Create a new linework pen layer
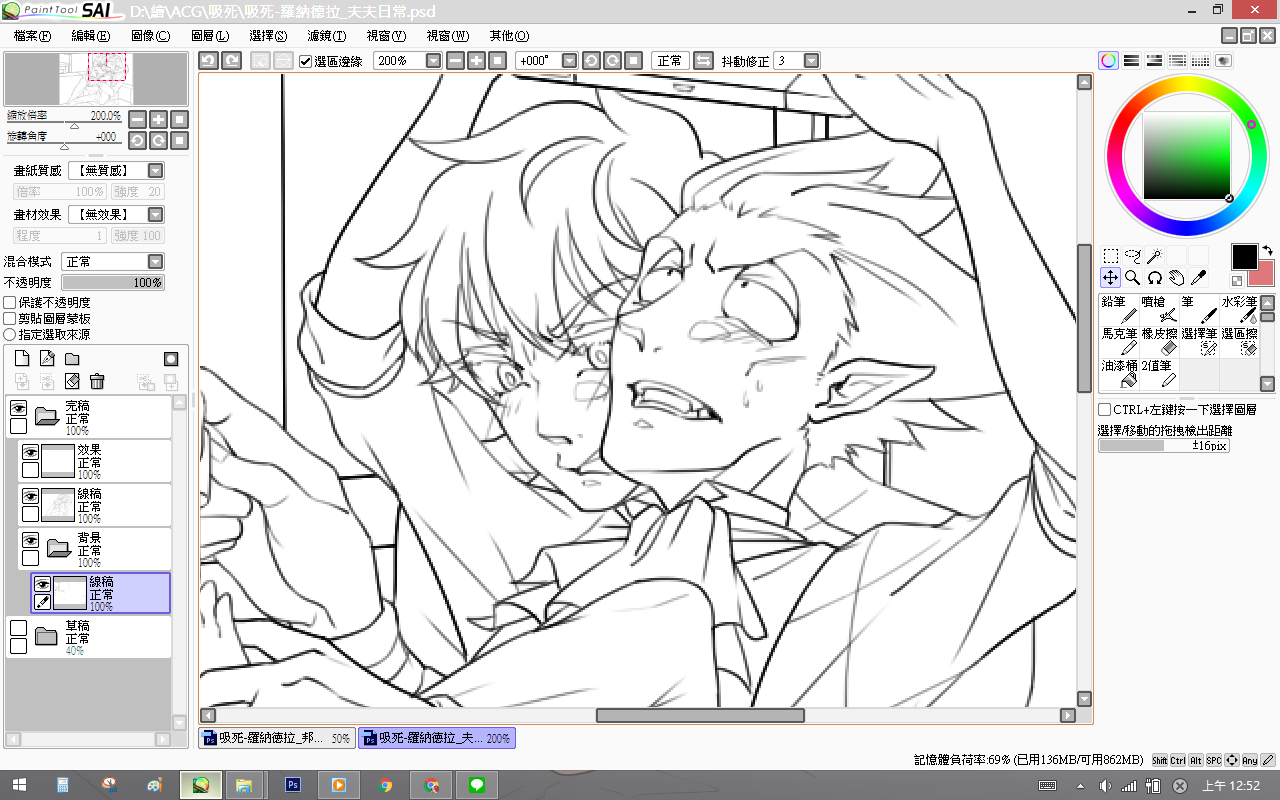This screenshot has width=1280, height=800. pyautogui.click(x=47, y=358)
